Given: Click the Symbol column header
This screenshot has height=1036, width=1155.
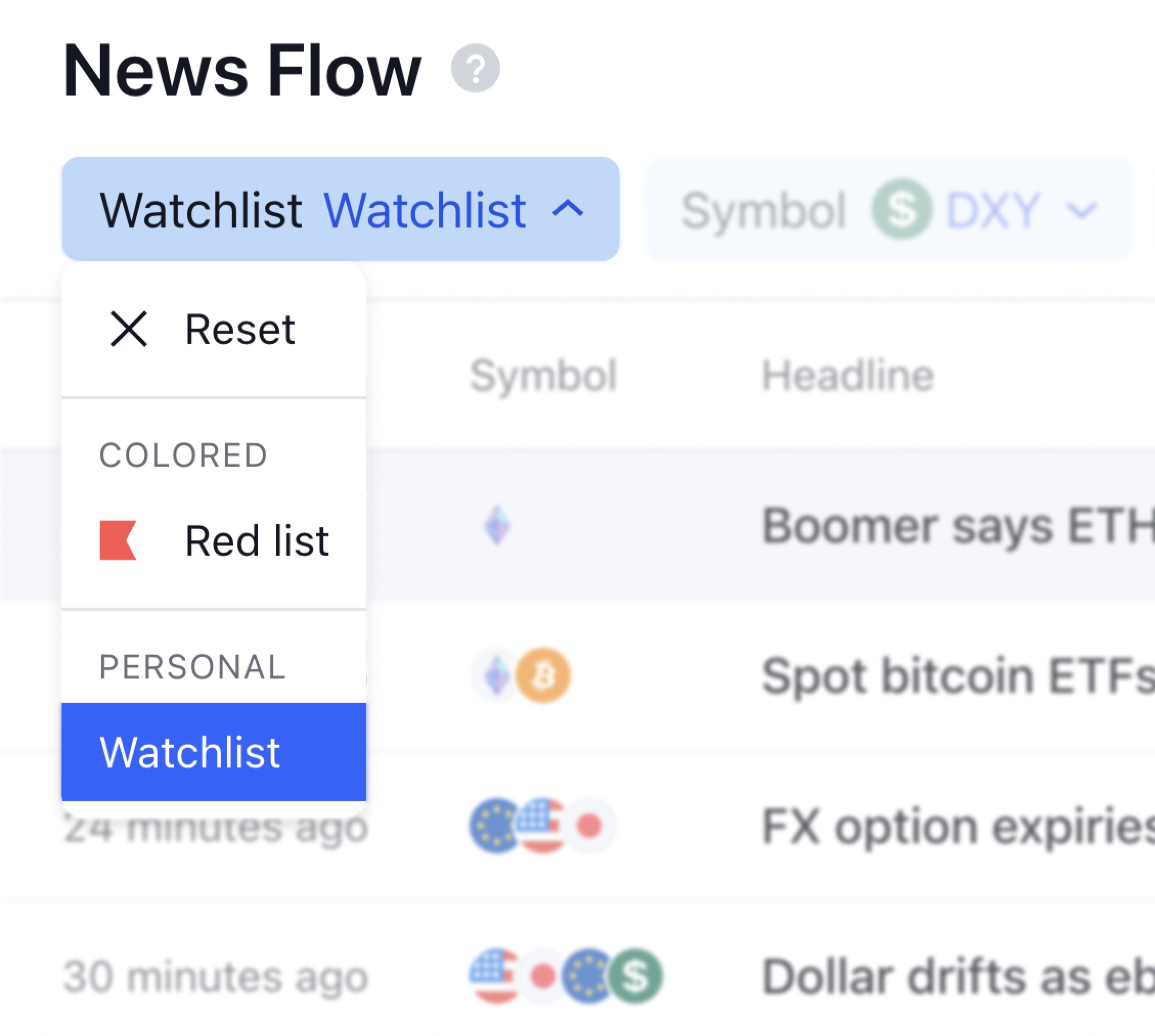Looking at the screenshot, I should (x=543, y=376).
